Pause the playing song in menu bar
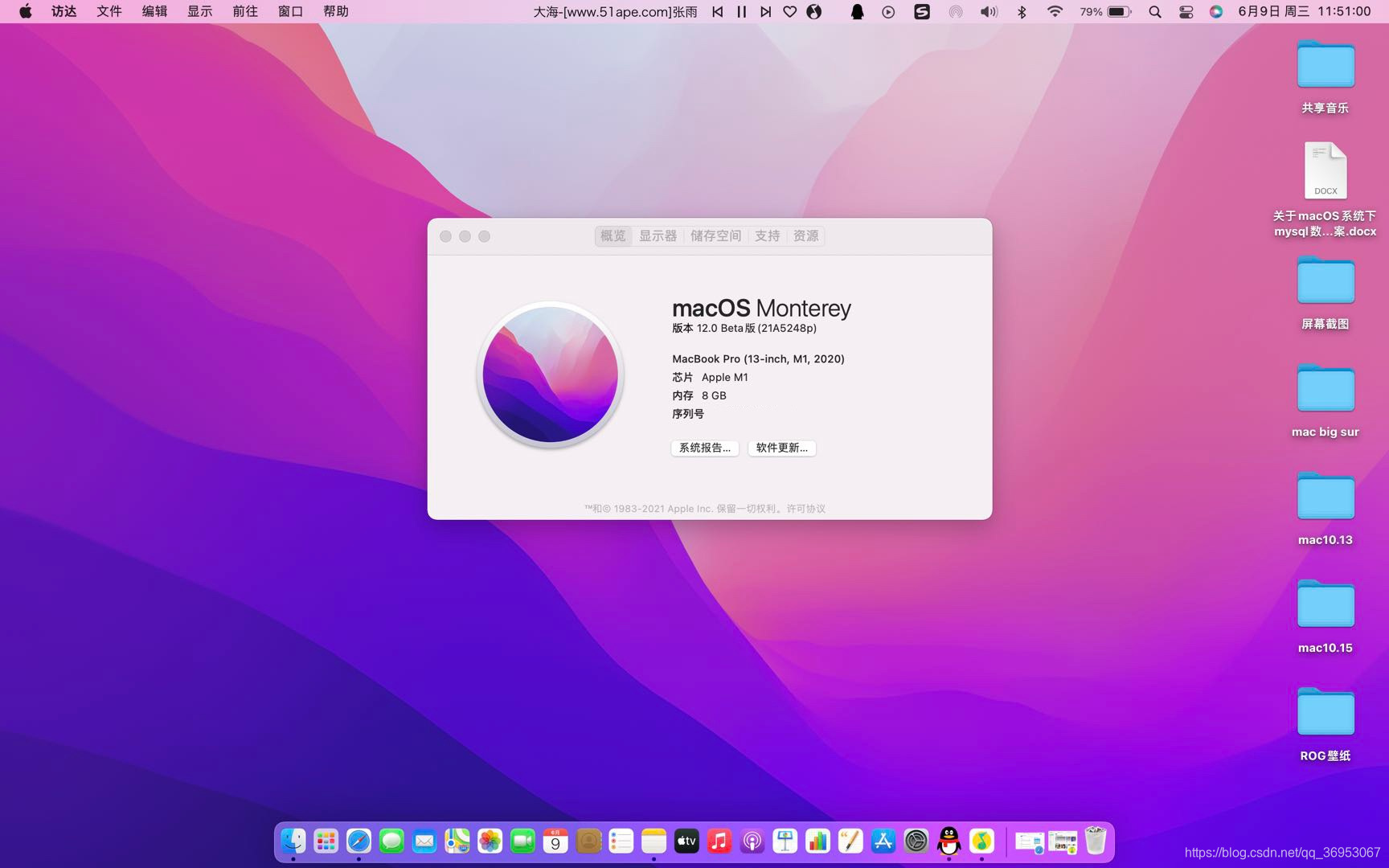1389x868 pixels. [742, 11]
